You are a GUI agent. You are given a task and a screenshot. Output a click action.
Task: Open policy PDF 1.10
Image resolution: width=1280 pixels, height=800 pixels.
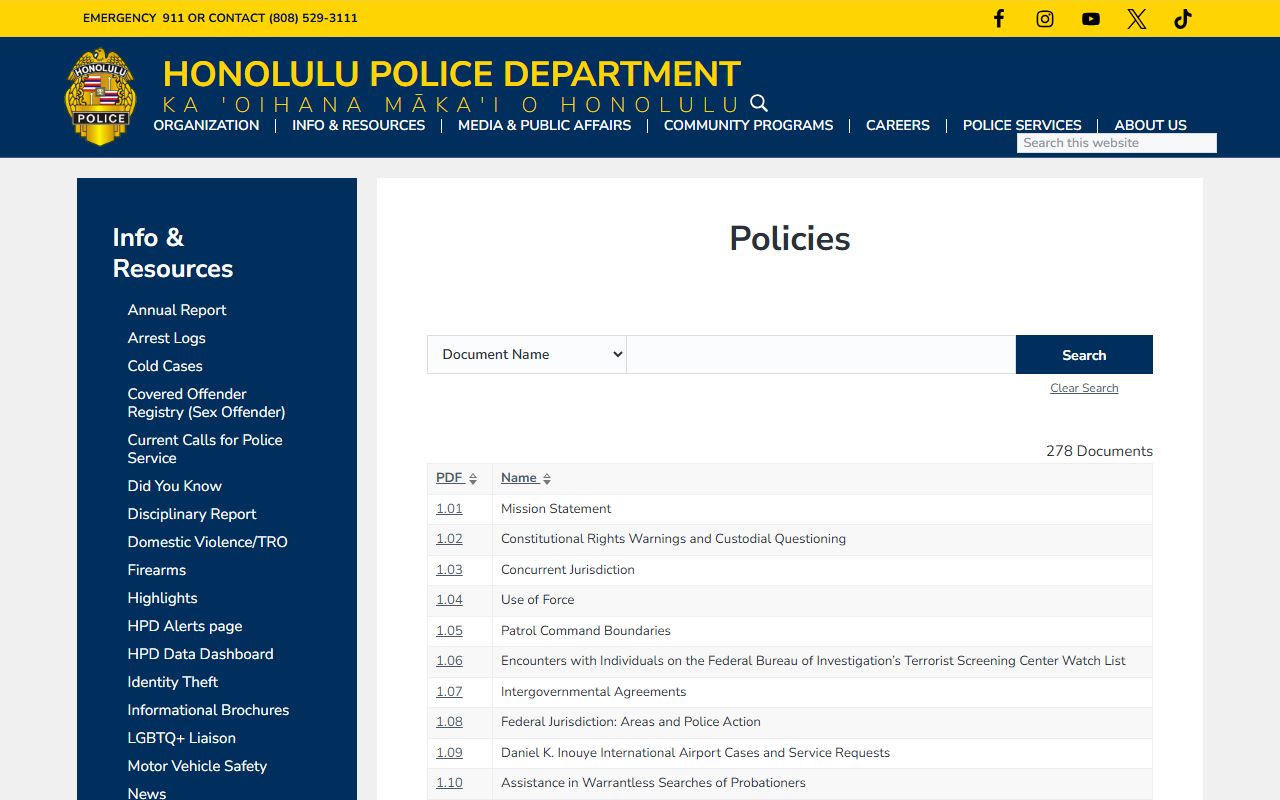449,783
